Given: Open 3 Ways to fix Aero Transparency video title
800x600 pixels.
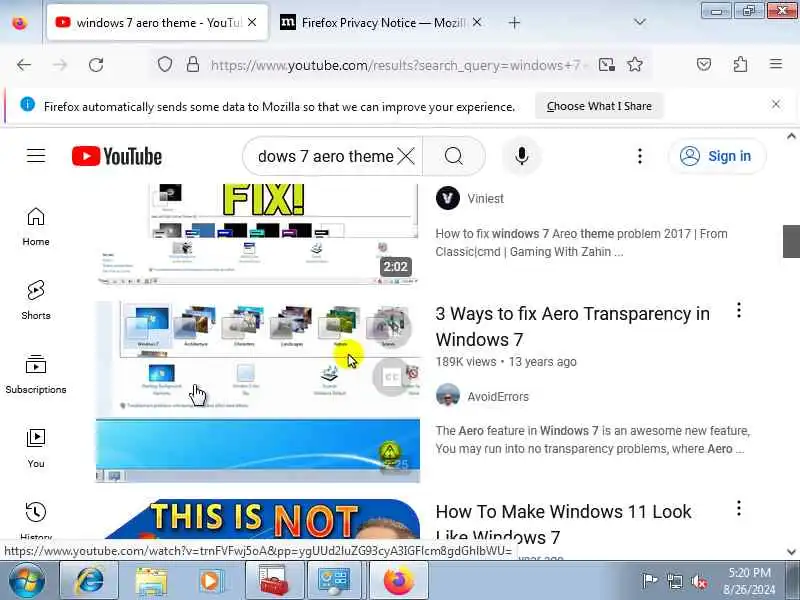Looking at the screenshot, I should (572, 327).
